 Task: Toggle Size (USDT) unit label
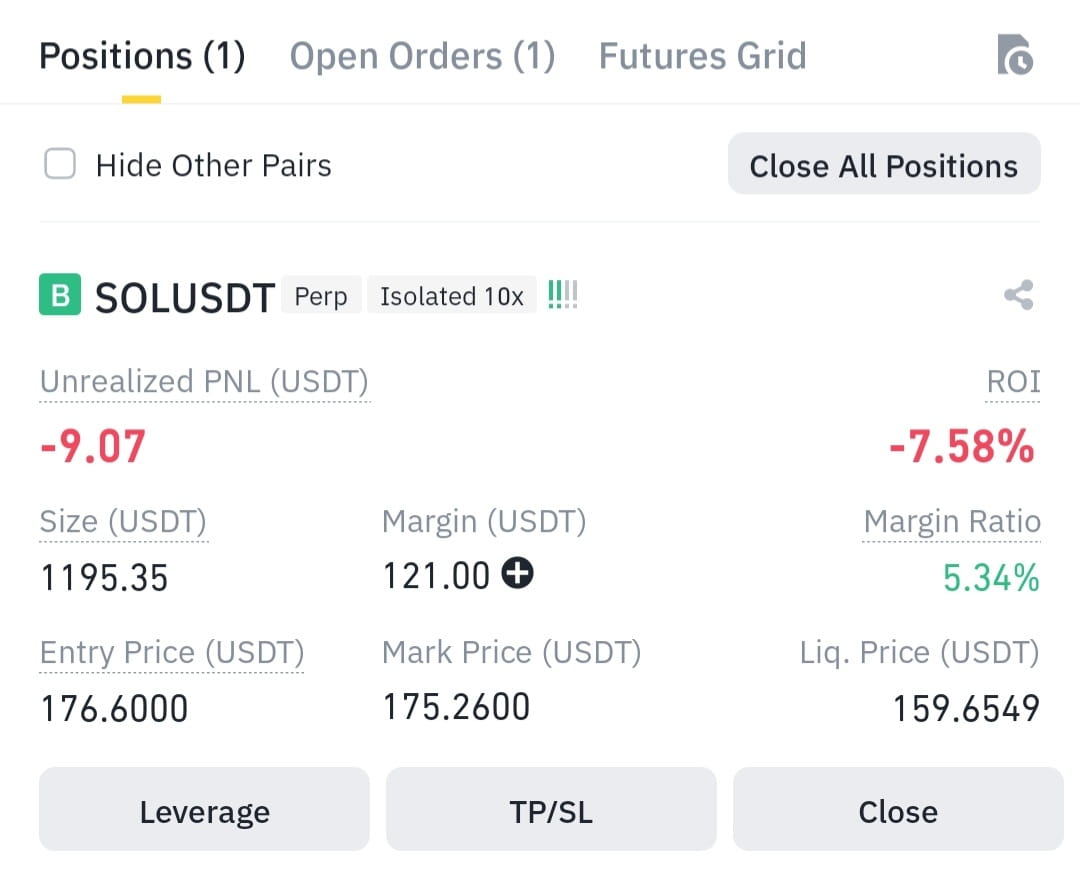(123, 522)
